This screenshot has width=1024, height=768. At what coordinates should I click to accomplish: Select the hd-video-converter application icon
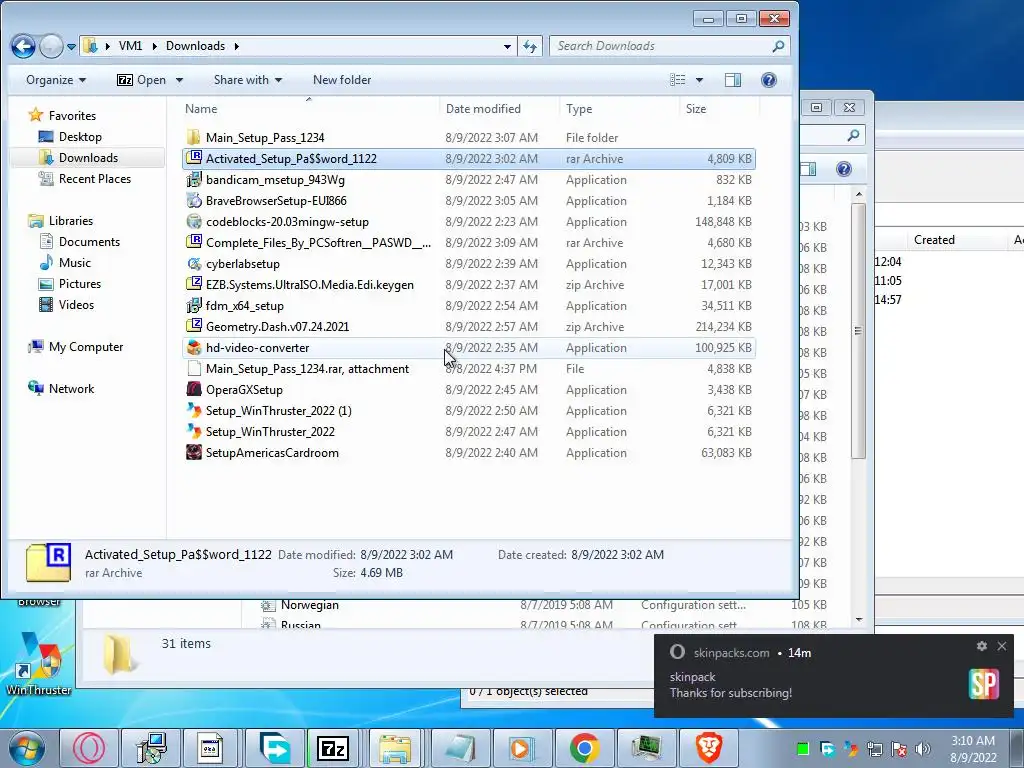[193, 347]
